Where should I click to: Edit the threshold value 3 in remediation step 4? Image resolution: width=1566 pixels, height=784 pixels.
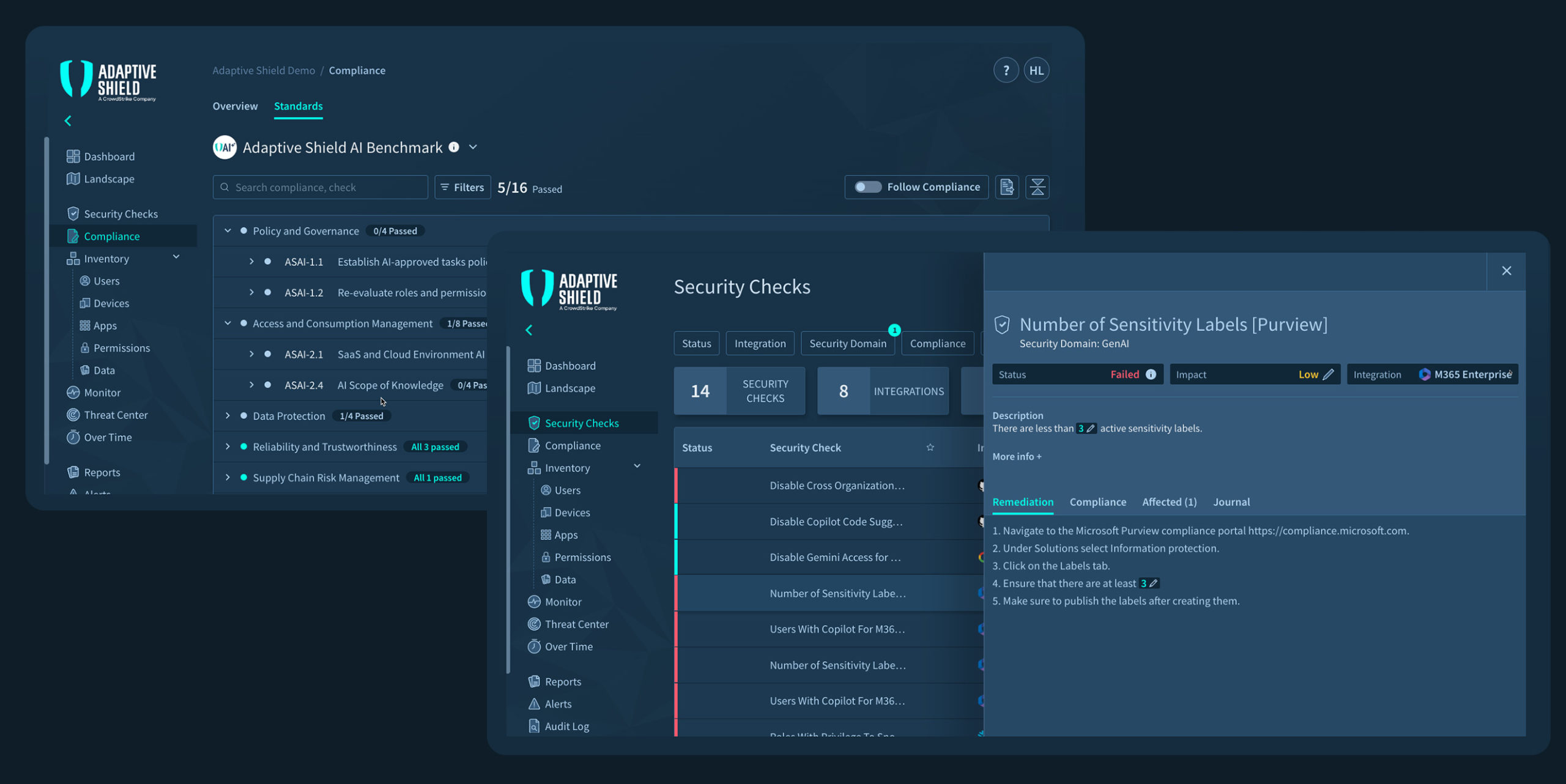click(x=1149, y=583)
